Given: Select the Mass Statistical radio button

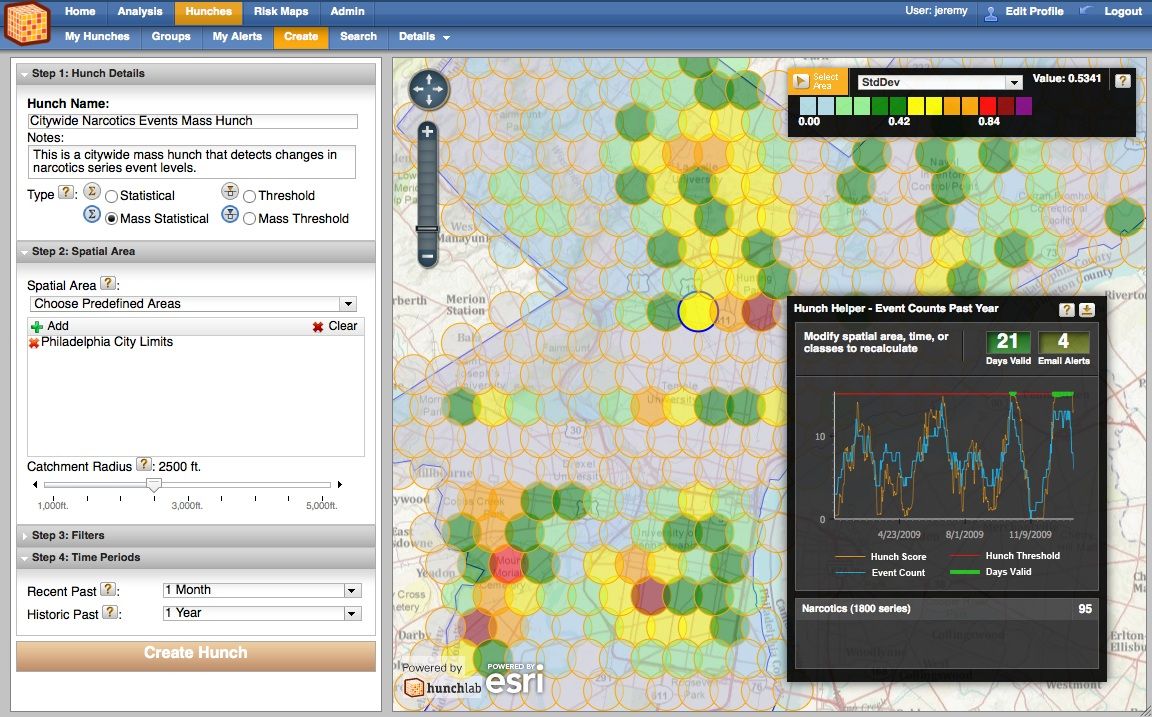Looking at the screenshot, I should [111, 218].
